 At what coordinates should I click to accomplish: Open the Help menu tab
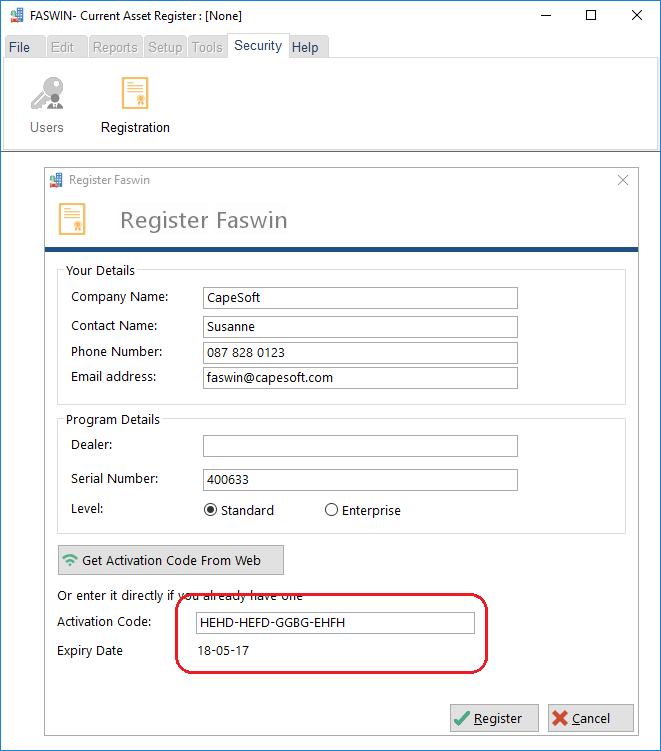click(x=305, y=47)
